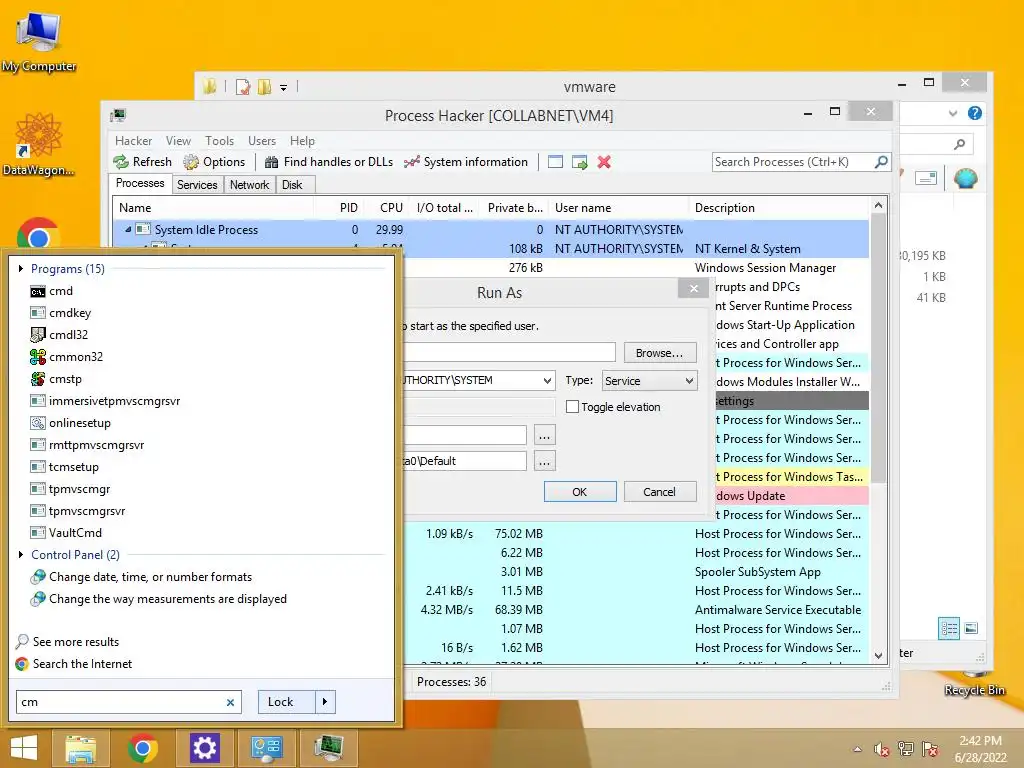Click the Program input field in Run As
Viewport: 1024px width, 768px height.
509,353
